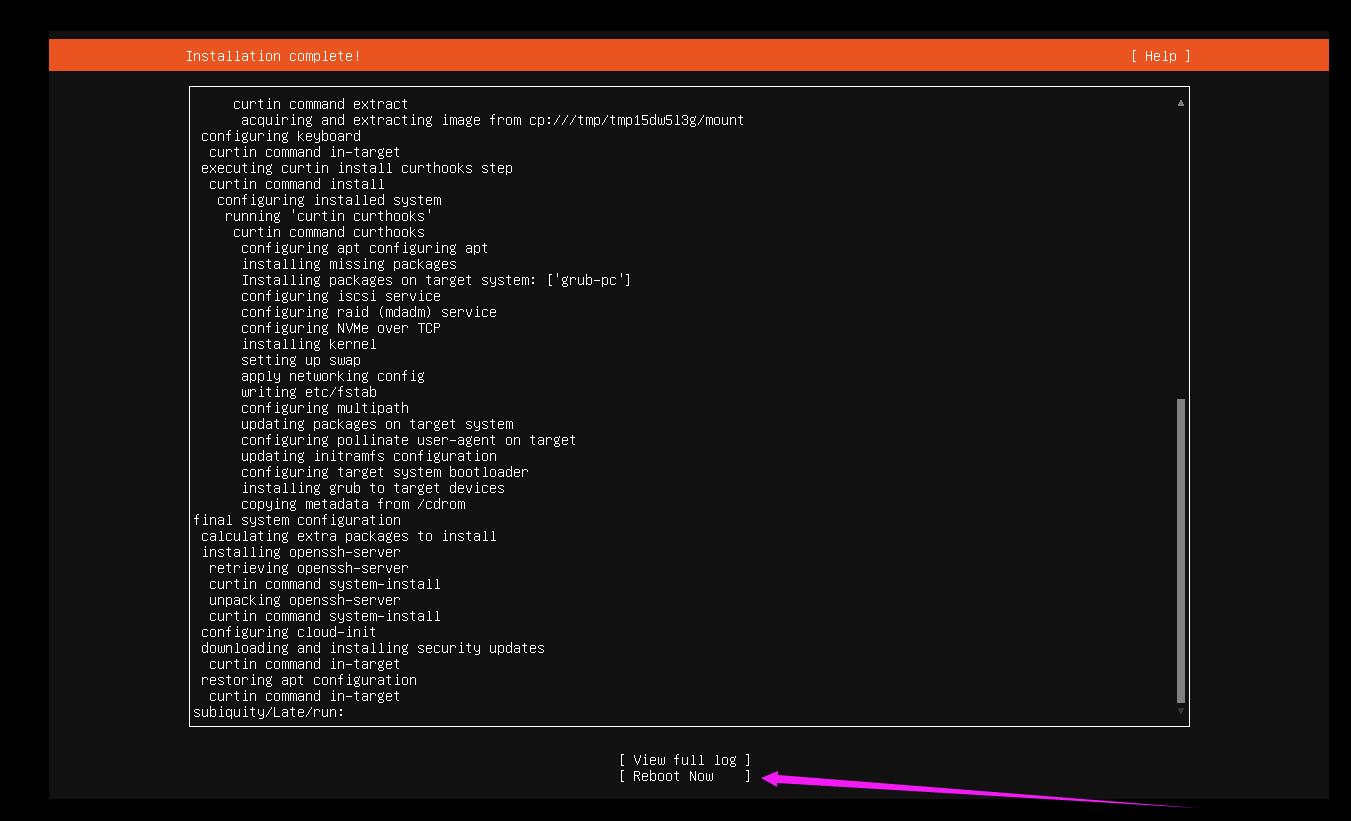Click the 'Installation complete!' header title
Viewport: 1351px width, 821px height.
click(273, 56)
